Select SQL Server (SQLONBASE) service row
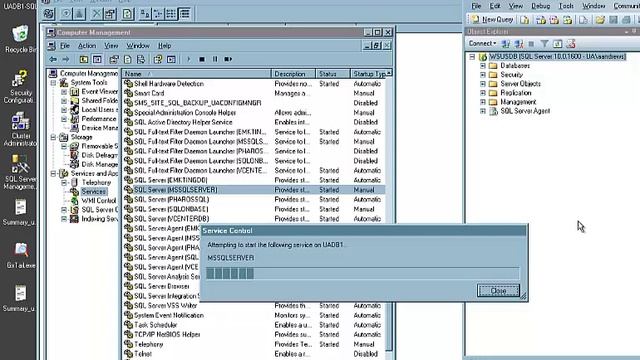The height and width of the screenshot is (360, 640). click(254, 209)
